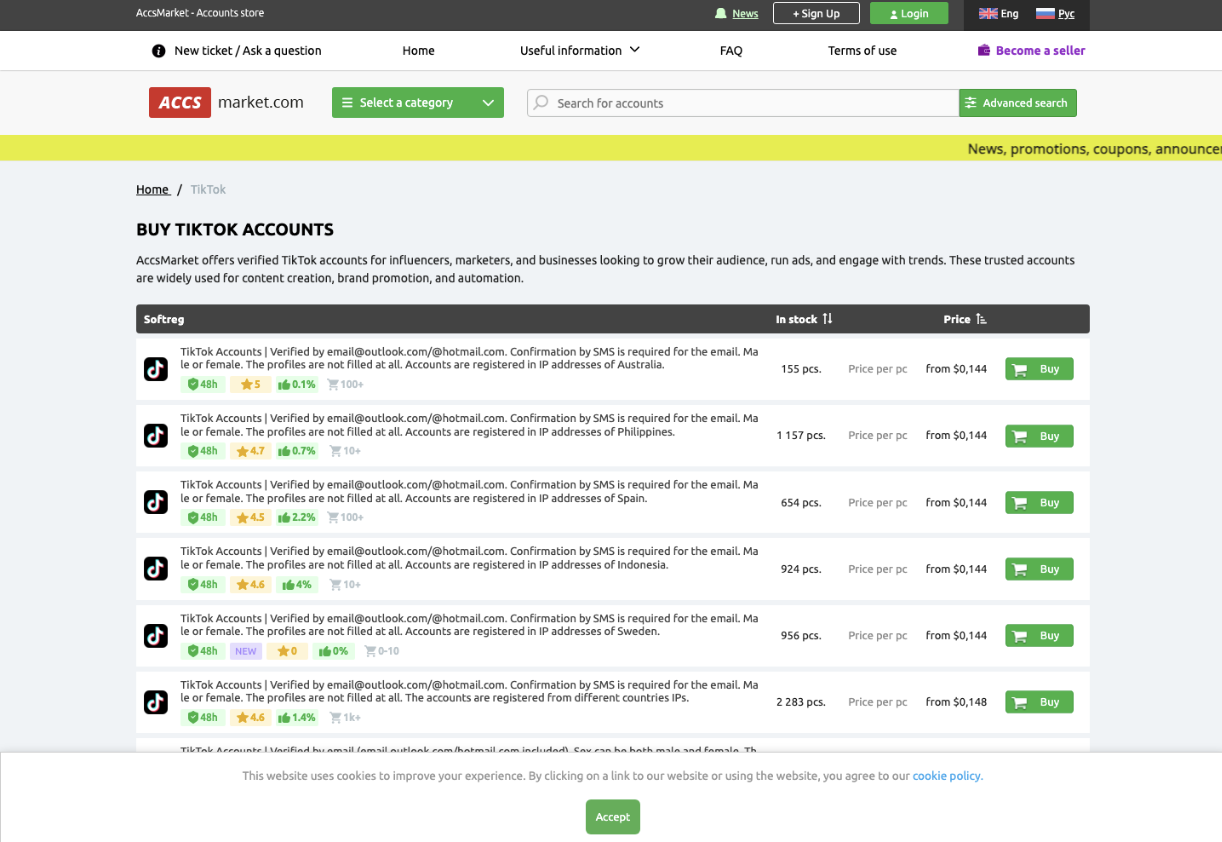Screen dimensions: 1222x842
Task: Open the cookie policy link
Action: pyautogui.click(x=947, y=776)
